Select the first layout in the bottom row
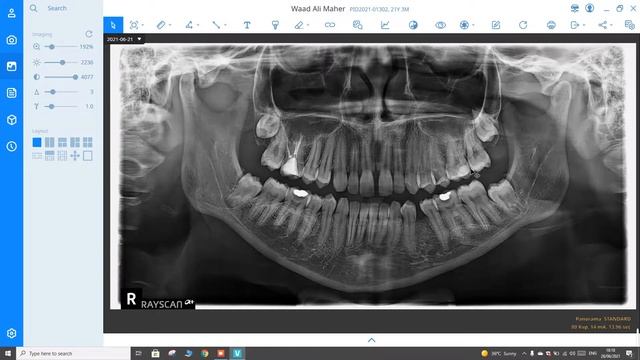Screen dimensions: 640x360 tap(37, 156)
